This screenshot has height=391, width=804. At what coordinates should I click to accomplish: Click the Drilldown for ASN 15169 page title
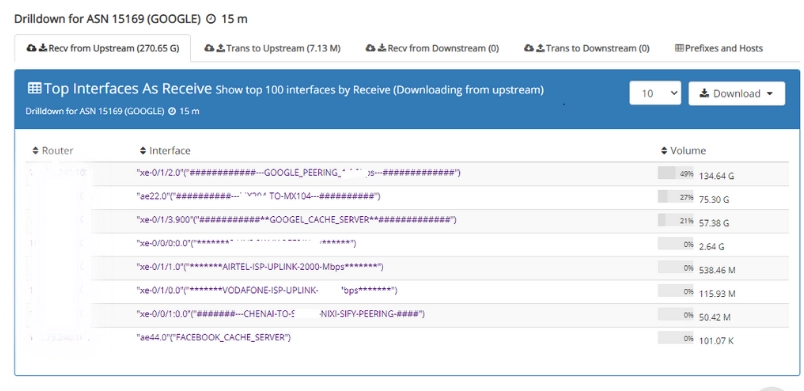(107, 19)
